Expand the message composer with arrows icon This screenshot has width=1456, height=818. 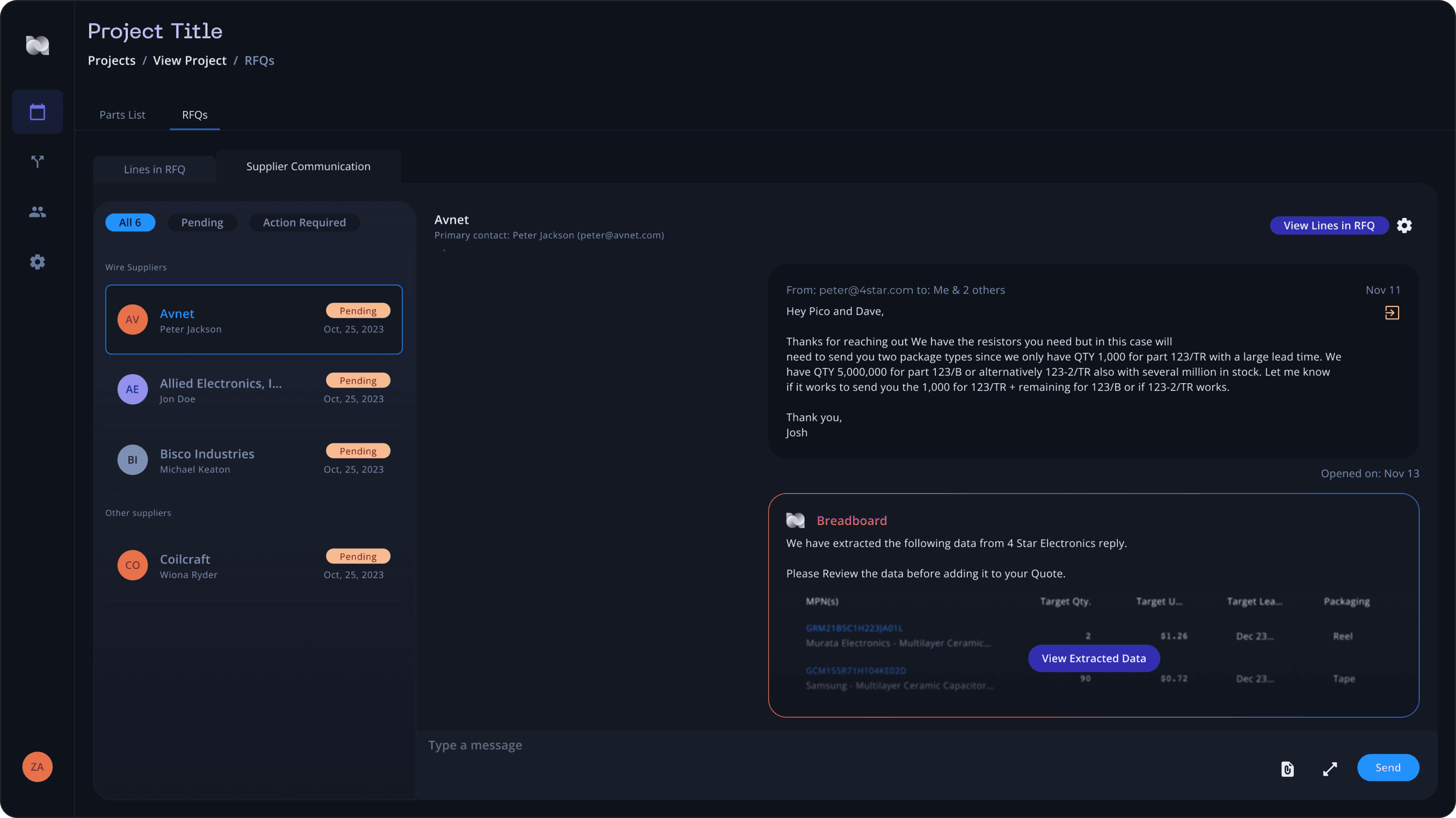[1330, 768]
